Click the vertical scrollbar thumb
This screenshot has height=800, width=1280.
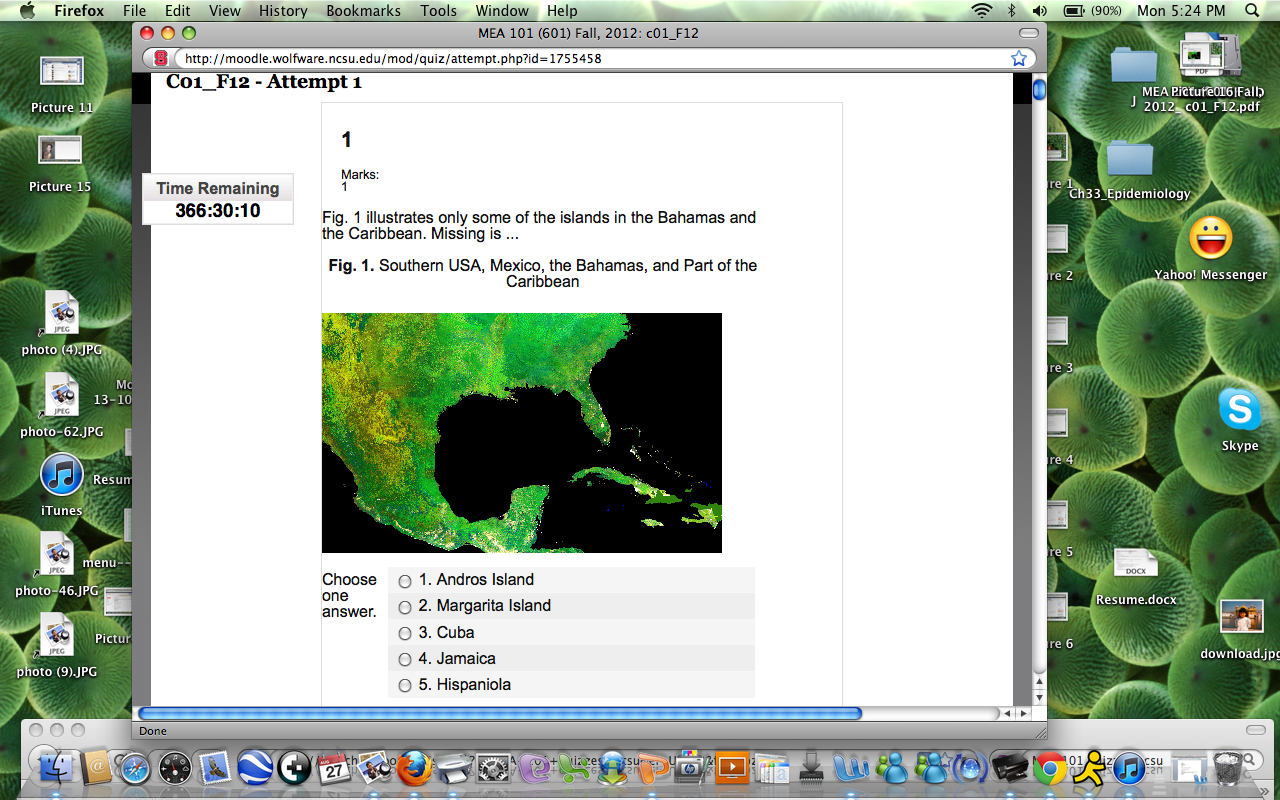tap(1039, 90)
